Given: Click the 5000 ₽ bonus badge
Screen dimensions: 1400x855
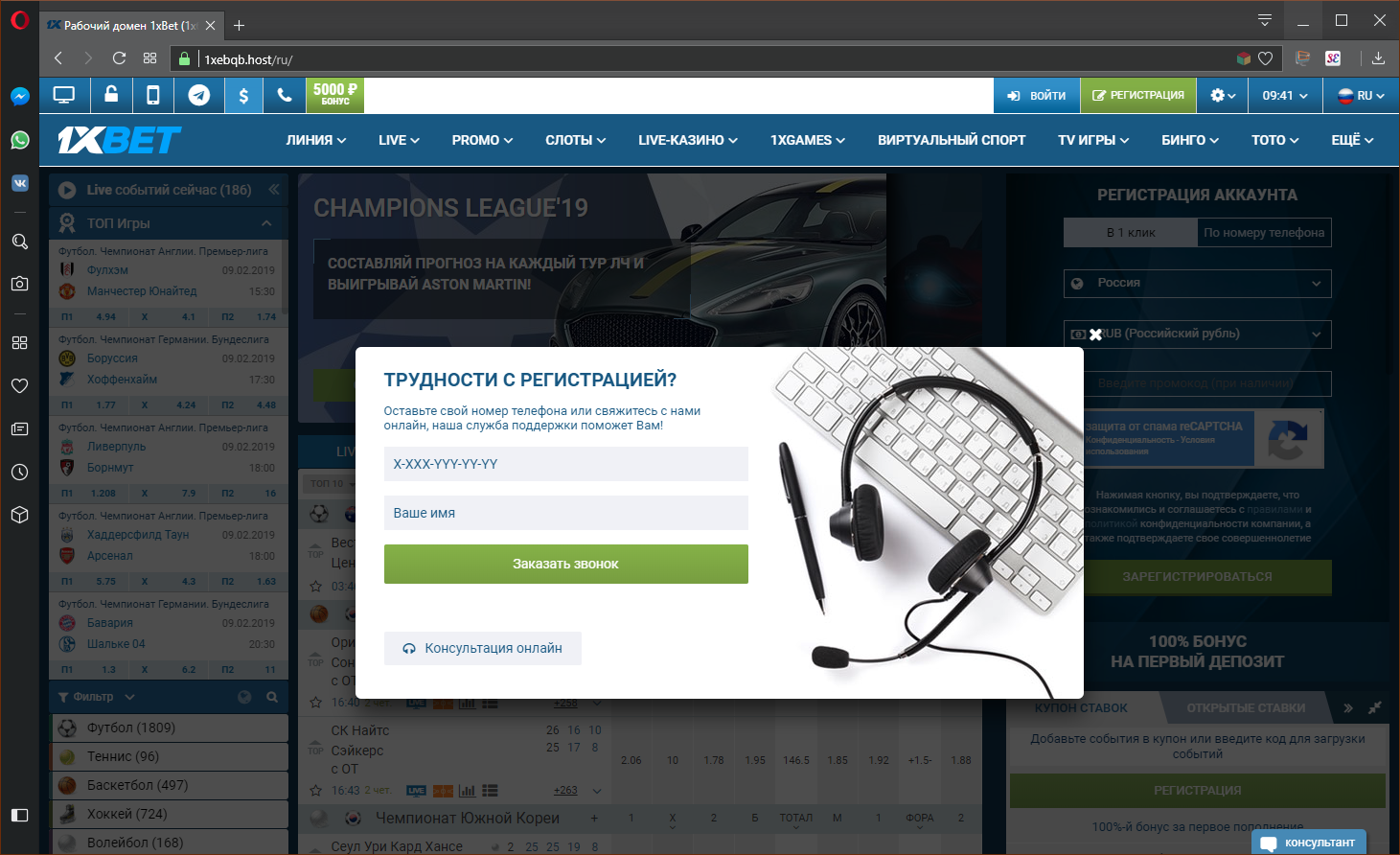Looking at the screenshot, I should [335, 95].
